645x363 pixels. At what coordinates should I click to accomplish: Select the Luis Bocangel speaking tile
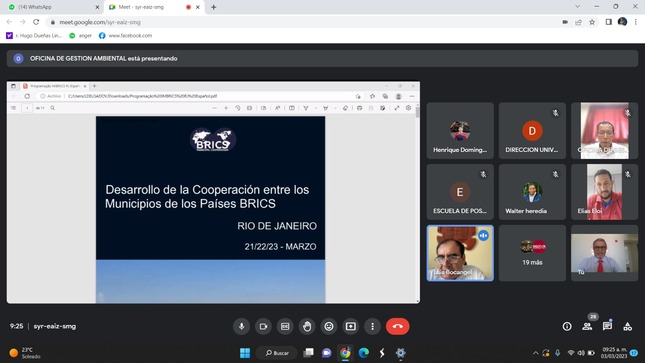point(460,253)
